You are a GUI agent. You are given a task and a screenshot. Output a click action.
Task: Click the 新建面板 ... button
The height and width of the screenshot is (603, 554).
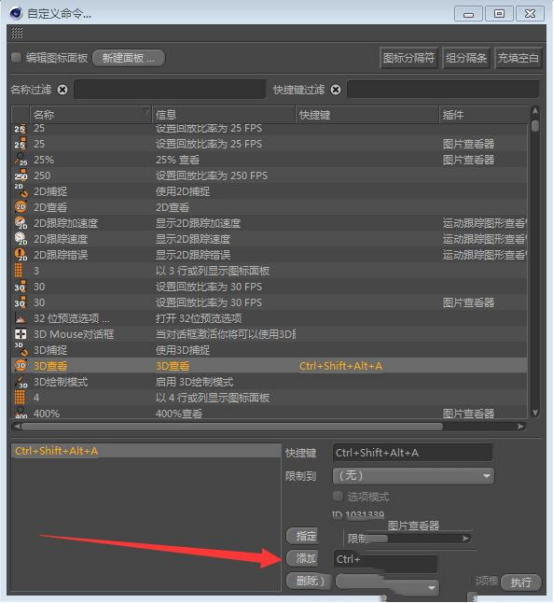click(129, 58)
